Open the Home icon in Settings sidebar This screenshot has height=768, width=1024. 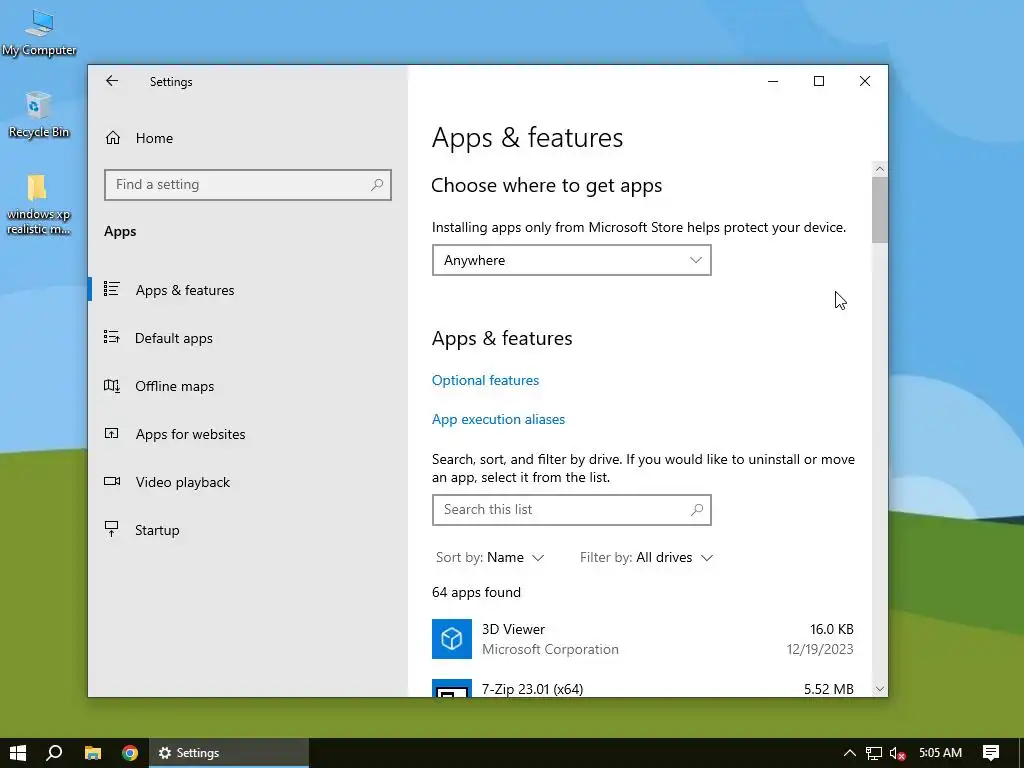pyautogui.click(x=113, y=138)
